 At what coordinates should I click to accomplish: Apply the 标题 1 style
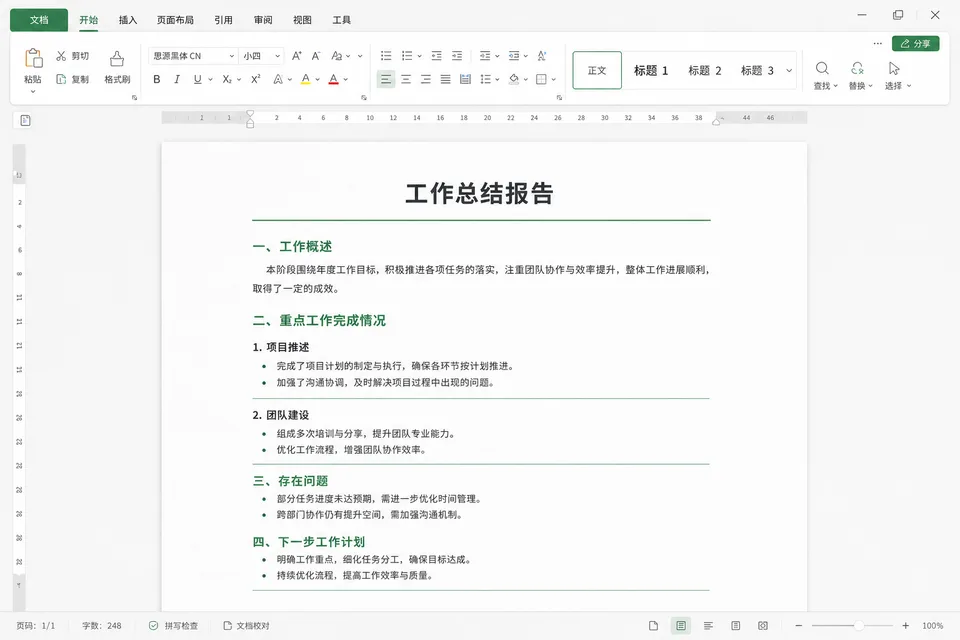(x=651, y=70)
